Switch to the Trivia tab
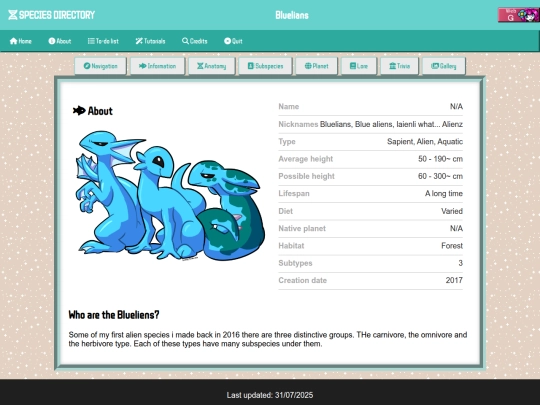The height and width of the screenshot is (405, 540). [399, 66]
